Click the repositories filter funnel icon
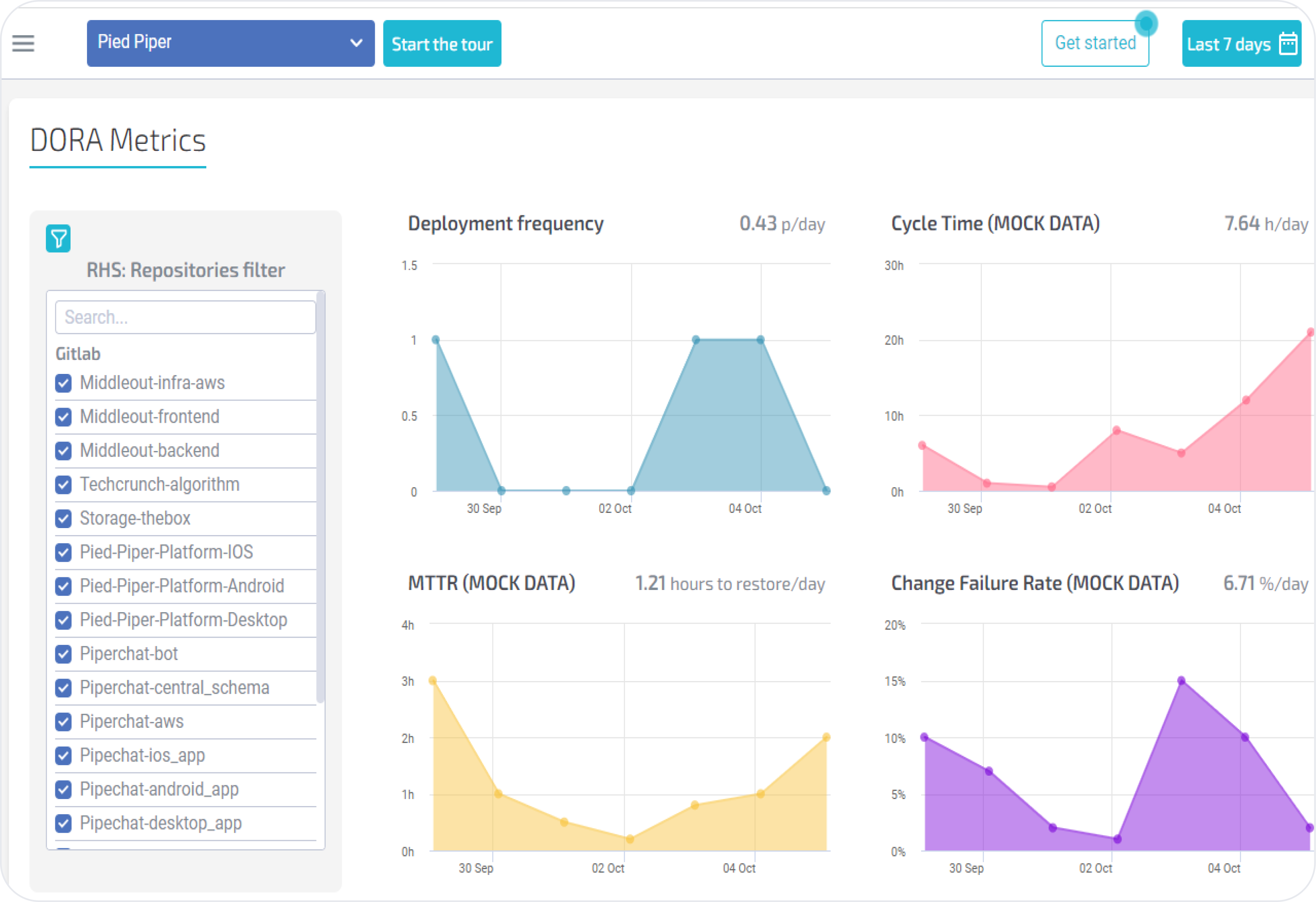 pos(58,238)
